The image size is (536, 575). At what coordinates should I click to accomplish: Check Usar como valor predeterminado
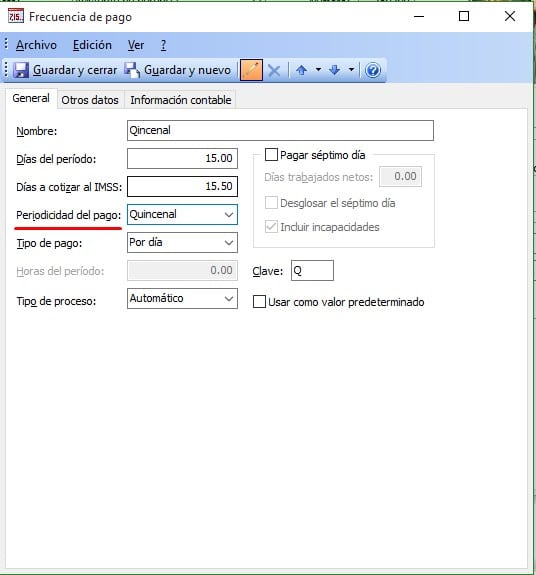(259, 302)
